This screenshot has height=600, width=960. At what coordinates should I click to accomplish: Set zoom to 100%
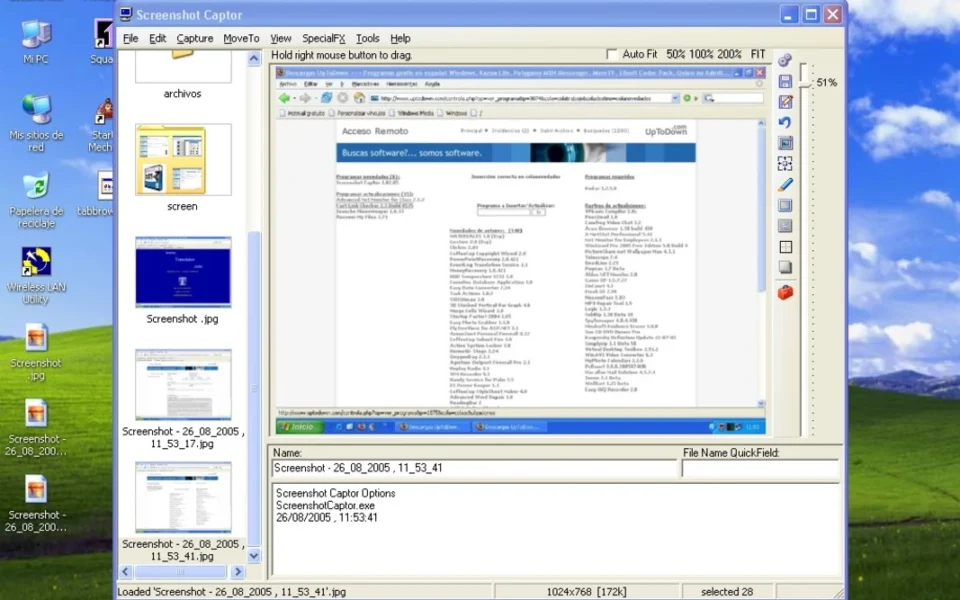(x=702, y=54)
